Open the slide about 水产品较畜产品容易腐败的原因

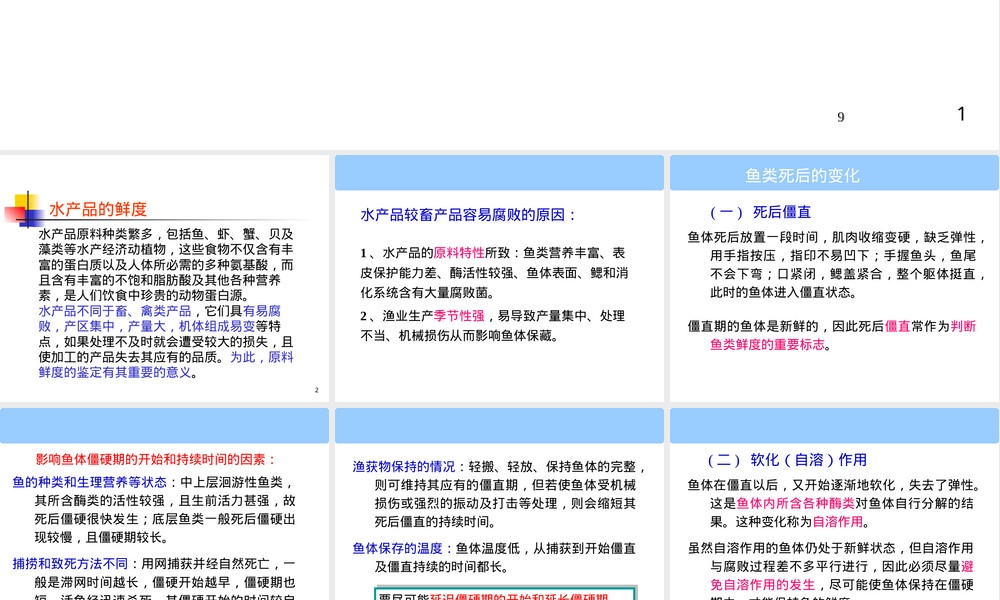click(x=499, y=278)
